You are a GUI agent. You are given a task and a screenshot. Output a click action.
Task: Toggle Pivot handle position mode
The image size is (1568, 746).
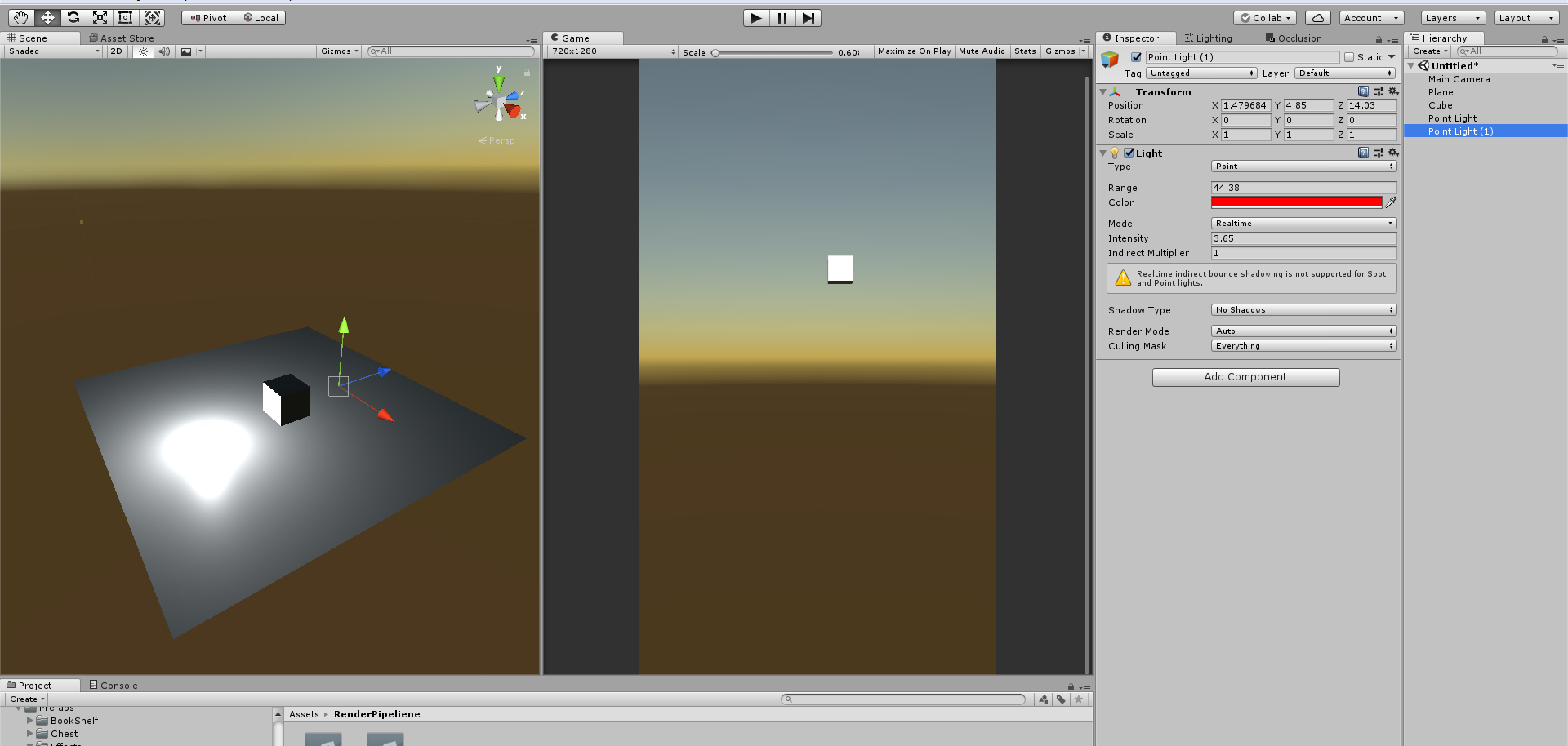click(x=208, y=18)
